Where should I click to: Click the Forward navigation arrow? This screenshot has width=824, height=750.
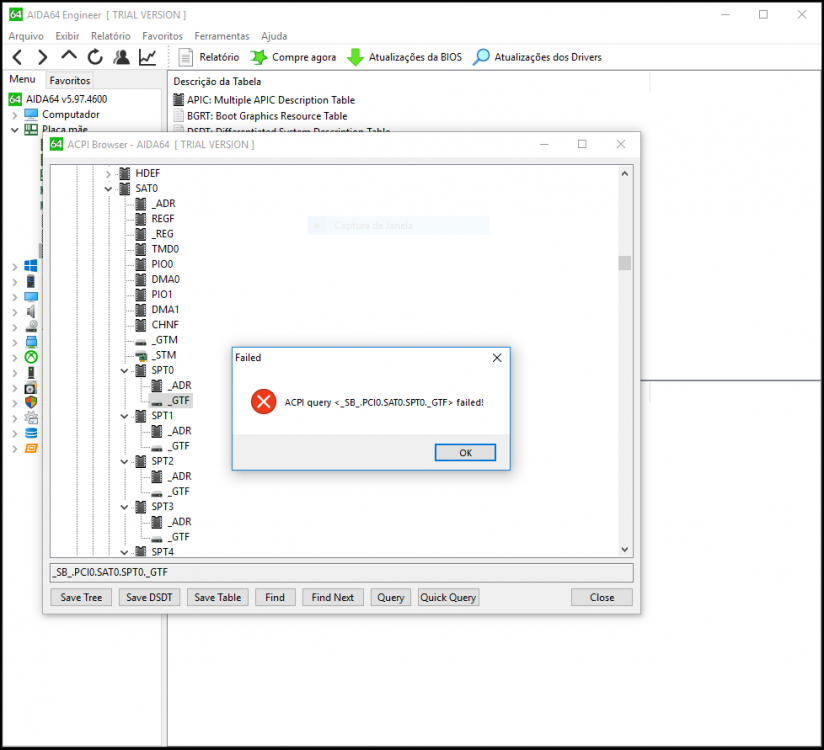coord(43,57)
